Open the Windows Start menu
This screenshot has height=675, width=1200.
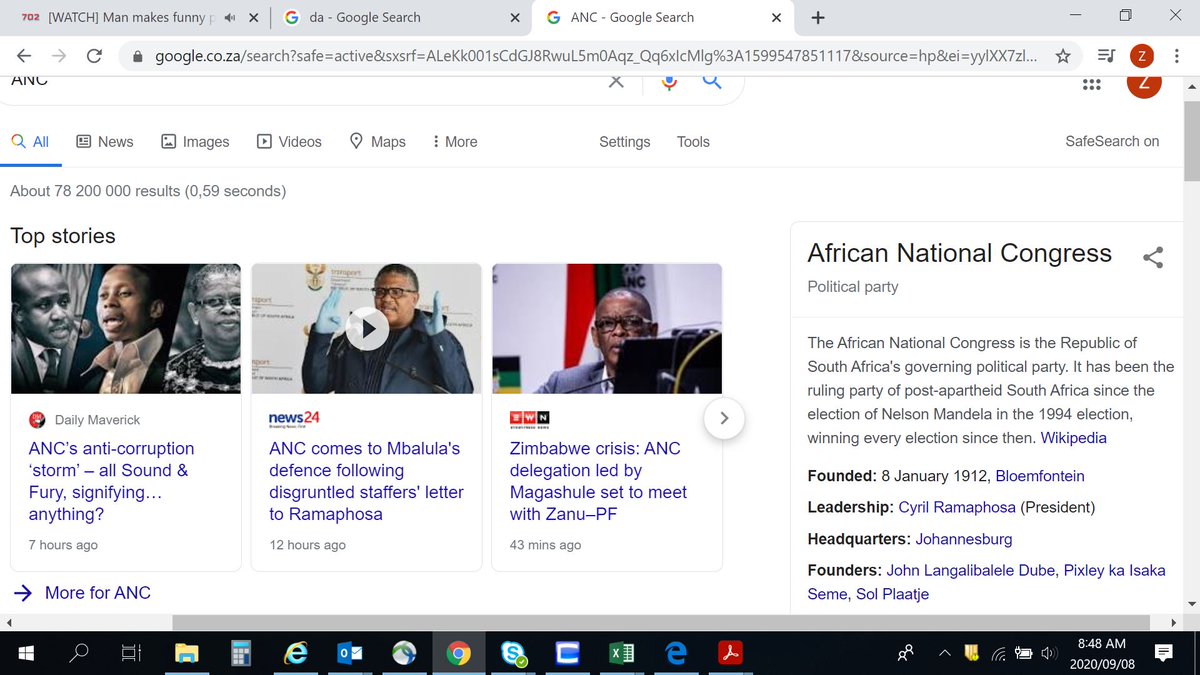point(25,653)
